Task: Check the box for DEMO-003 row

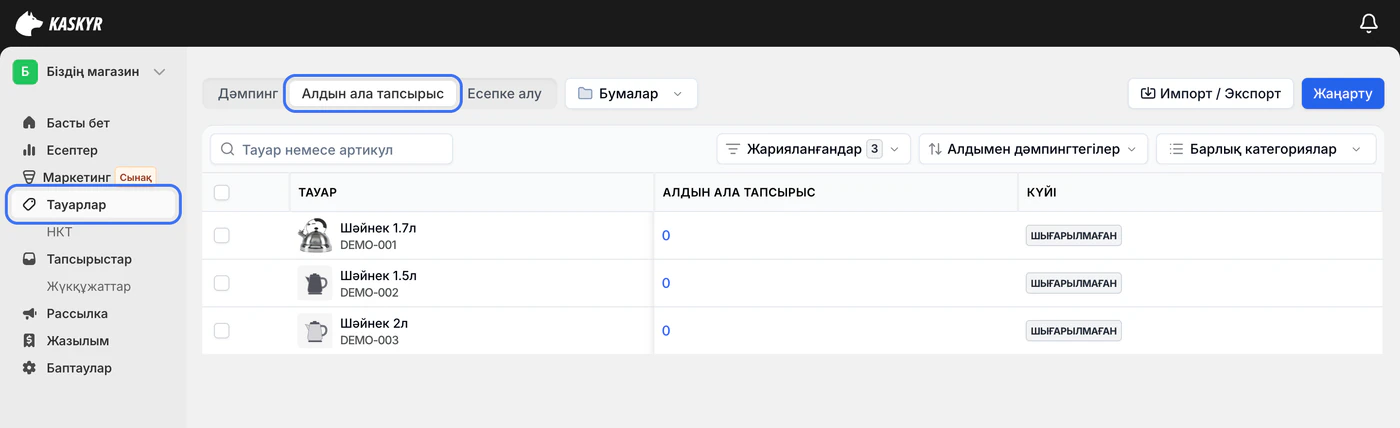Action: click(222, 331)
